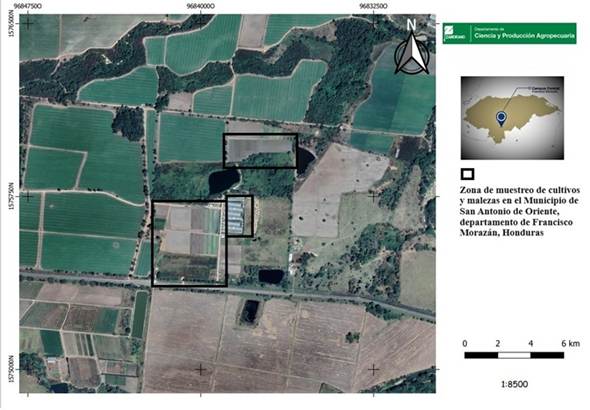Viewport: 590px width, 410px height.
Task: Click the "Ciencia y Producción Agropecuaria" banner text
Action: [x=525, y=36]
